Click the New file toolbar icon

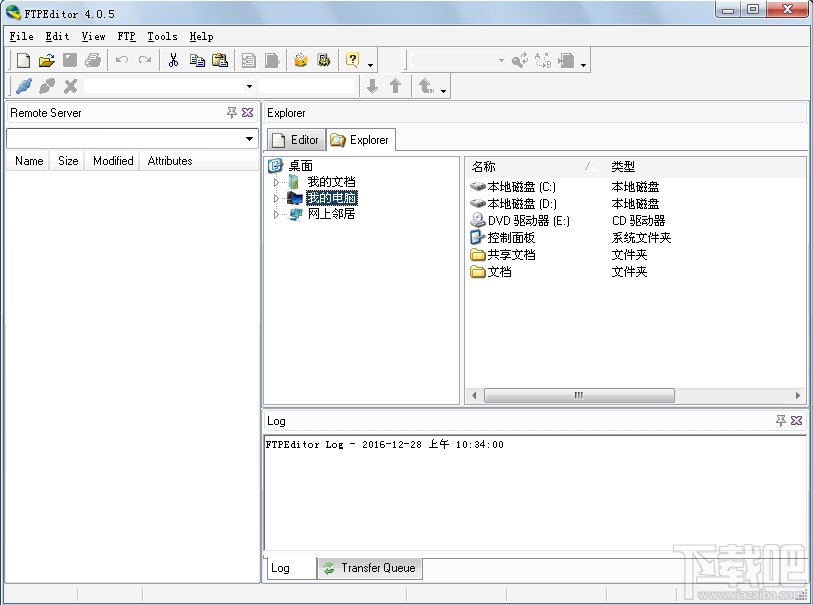(x=23, y=61)
